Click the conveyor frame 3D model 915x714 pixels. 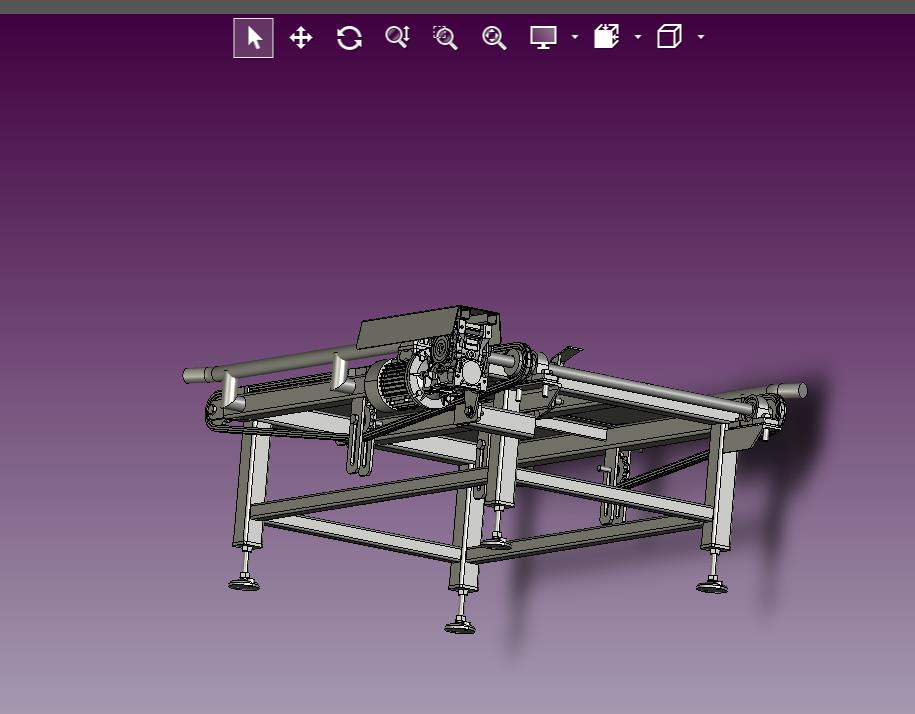(x=495, y=470)
